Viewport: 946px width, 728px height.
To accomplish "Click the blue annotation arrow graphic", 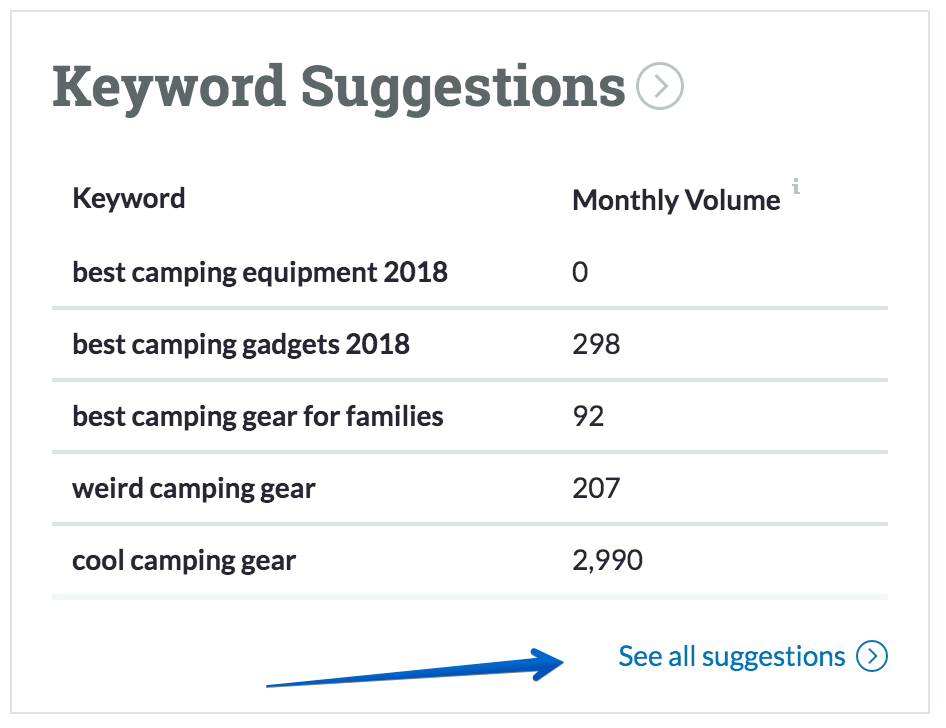I will 415,668.
